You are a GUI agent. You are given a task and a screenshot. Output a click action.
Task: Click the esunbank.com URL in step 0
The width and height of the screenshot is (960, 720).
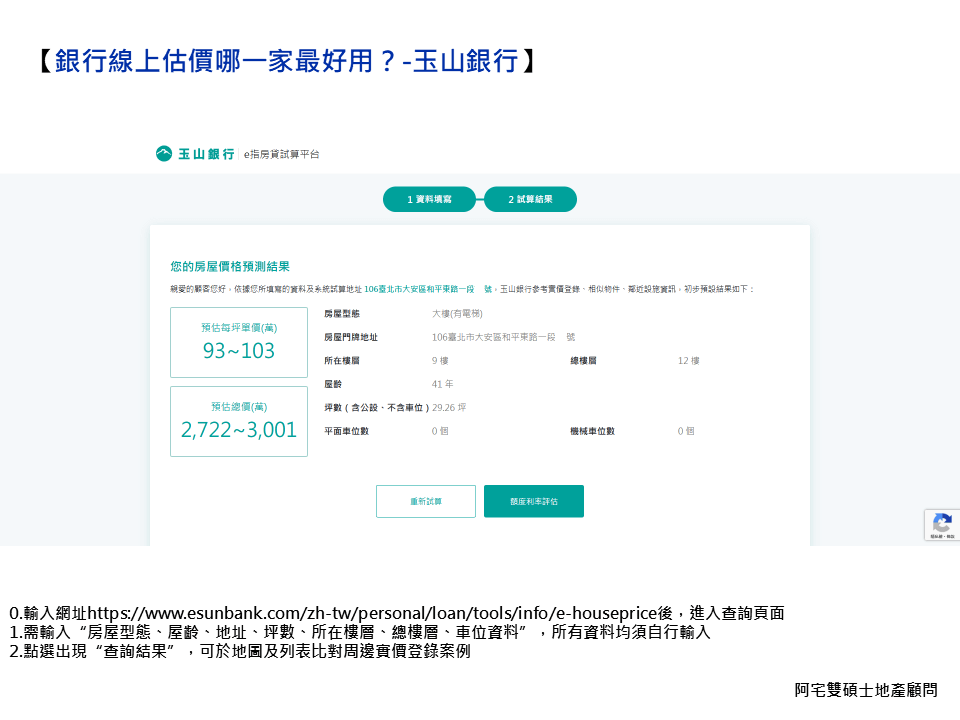point(372,613)
